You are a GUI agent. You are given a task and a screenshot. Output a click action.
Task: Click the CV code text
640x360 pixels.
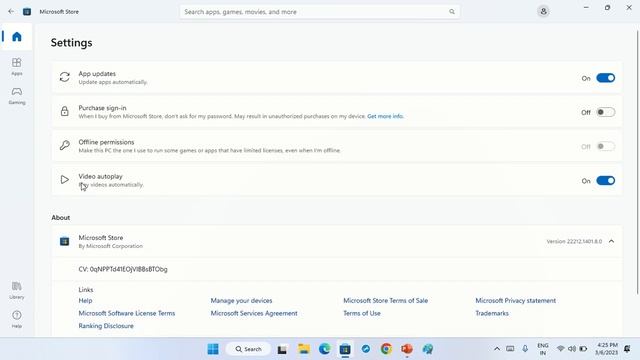click(123, 269)
